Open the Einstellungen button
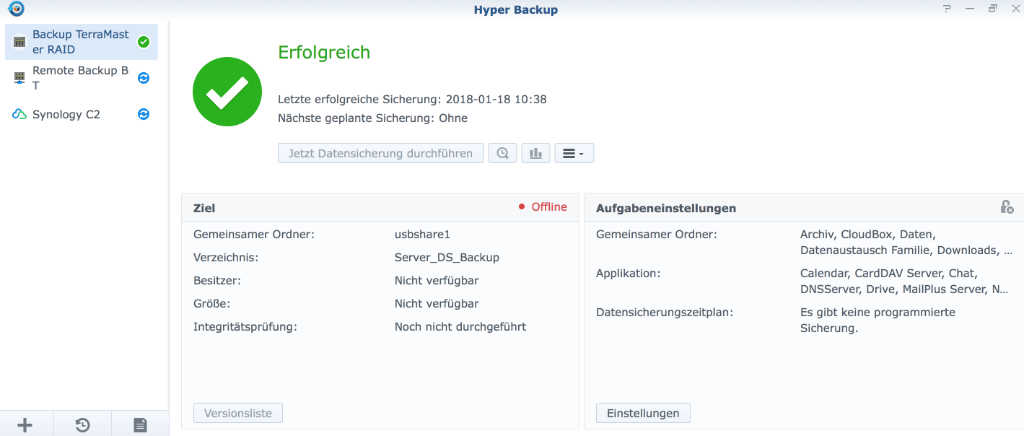The image size is (1024, 436). pyautogui.click(x=643, y=413)
